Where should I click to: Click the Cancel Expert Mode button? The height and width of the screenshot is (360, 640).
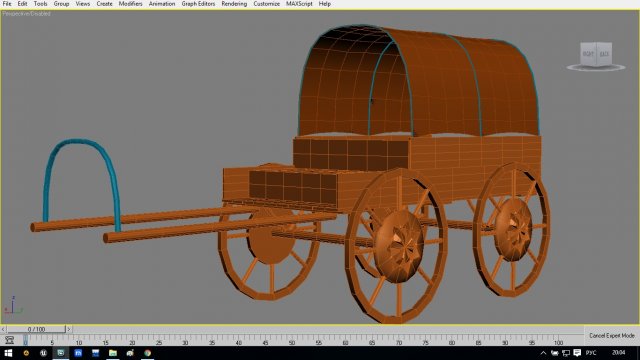click(612, 336)
